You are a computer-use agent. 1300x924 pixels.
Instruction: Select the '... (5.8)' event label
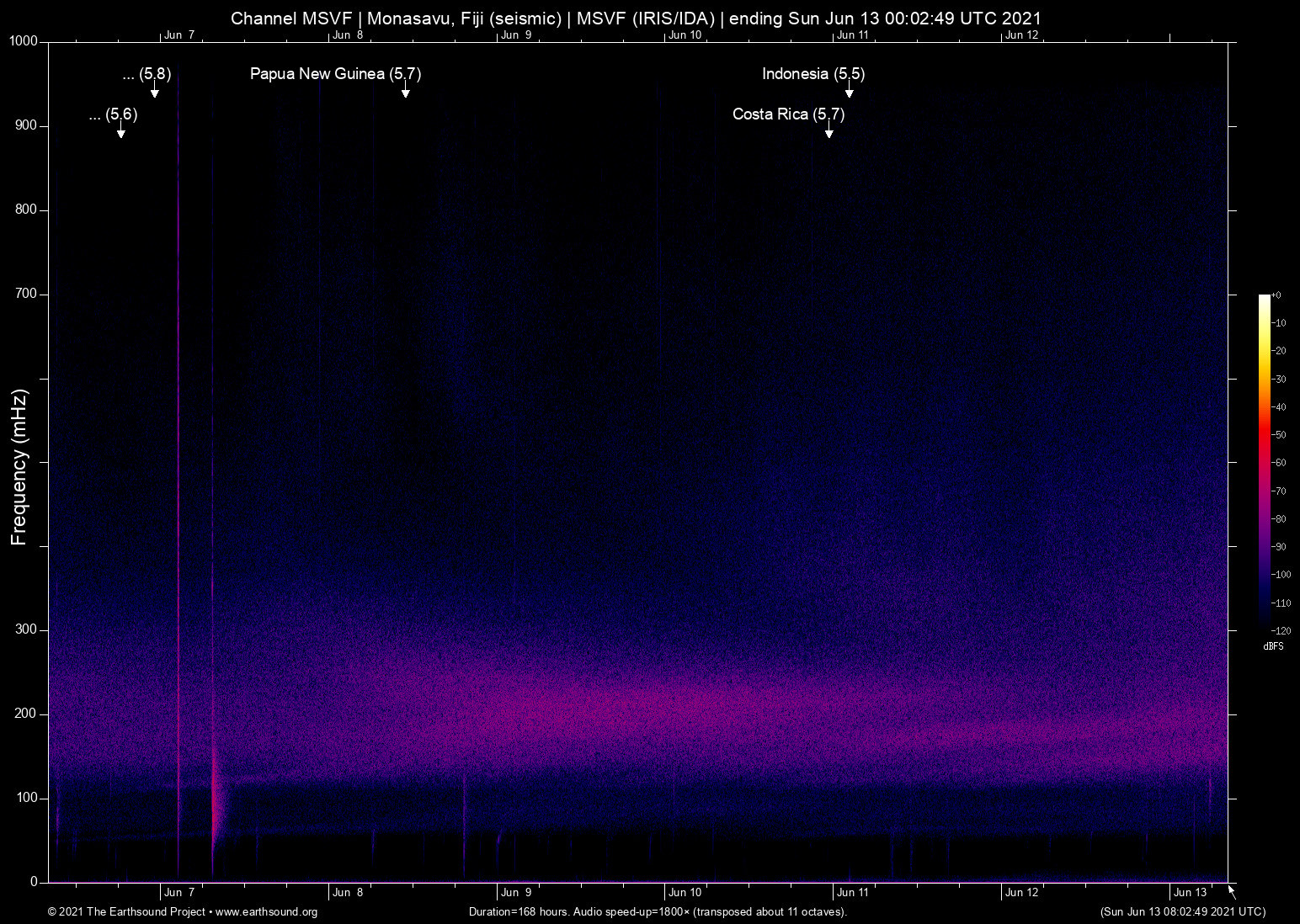coord(147,74)
